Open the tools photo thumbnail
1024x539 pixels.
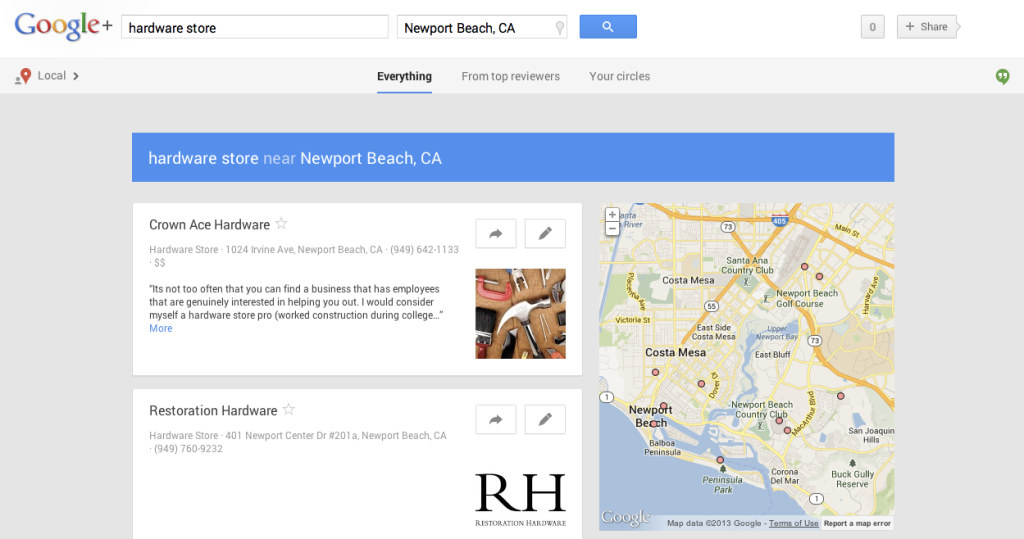[x=520, y=314]
